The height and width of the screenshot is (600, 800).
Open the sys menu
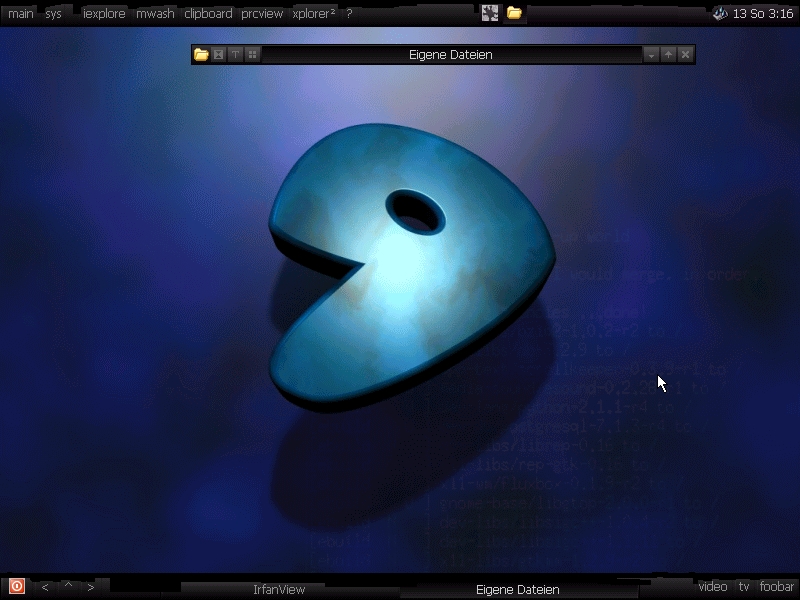(54, 14)
